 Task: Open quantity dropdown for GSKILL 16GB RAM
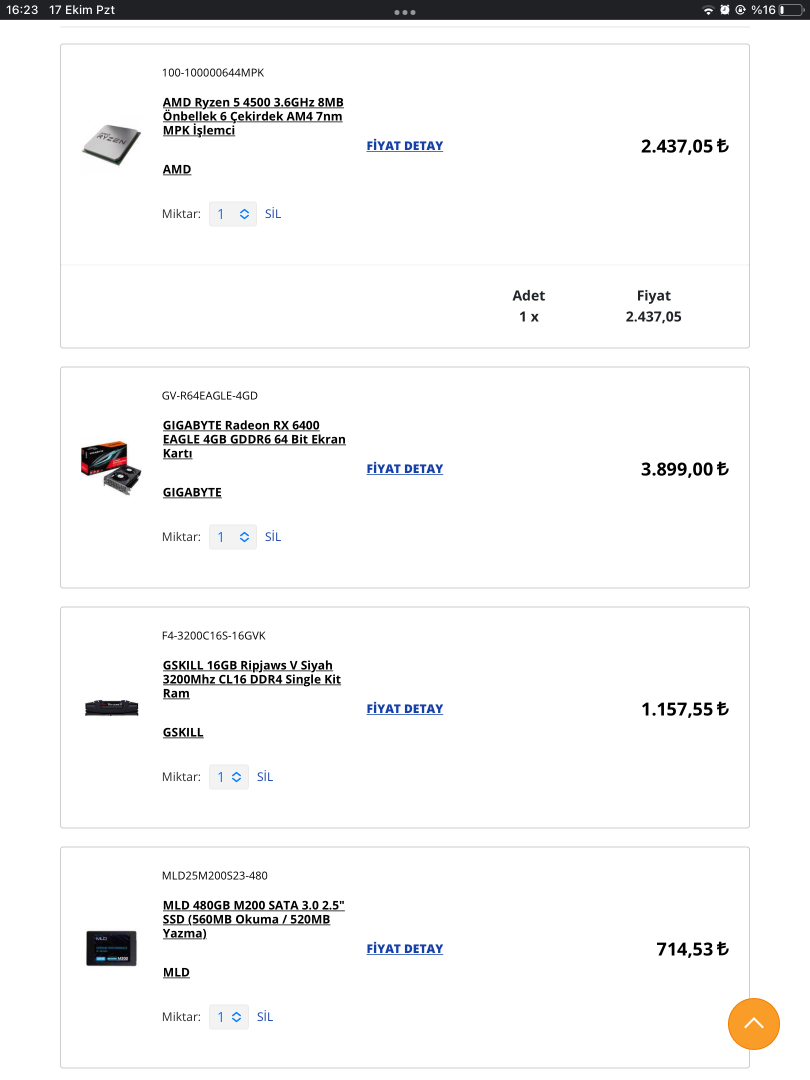228,777
